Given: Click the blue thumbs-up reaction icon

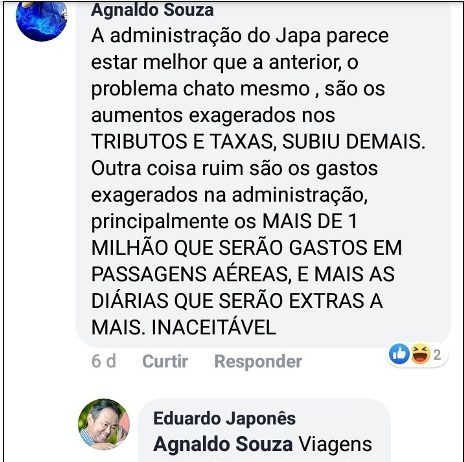Looking at the screenshot, I should click(x=399, y=354).
